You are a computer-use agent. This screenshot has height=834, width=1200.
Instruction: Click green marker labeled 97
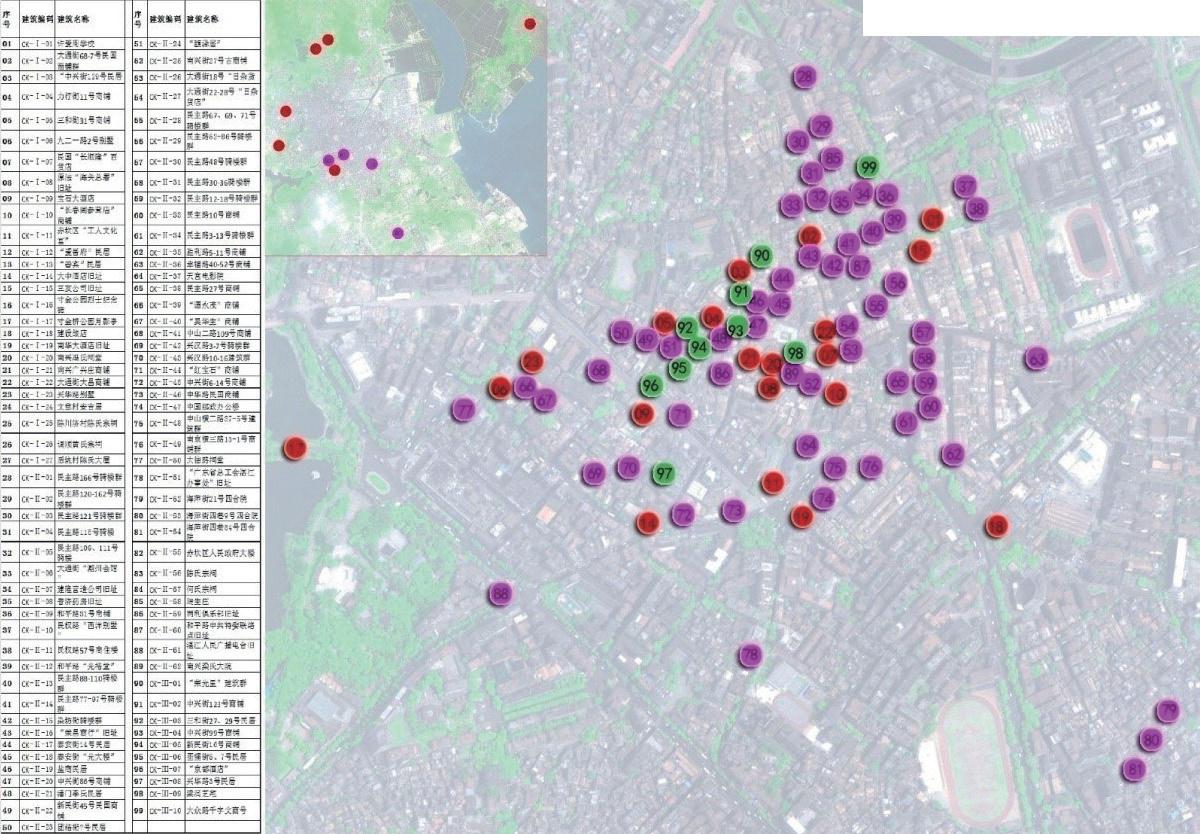pyautogui.click(x=663, y=473)
